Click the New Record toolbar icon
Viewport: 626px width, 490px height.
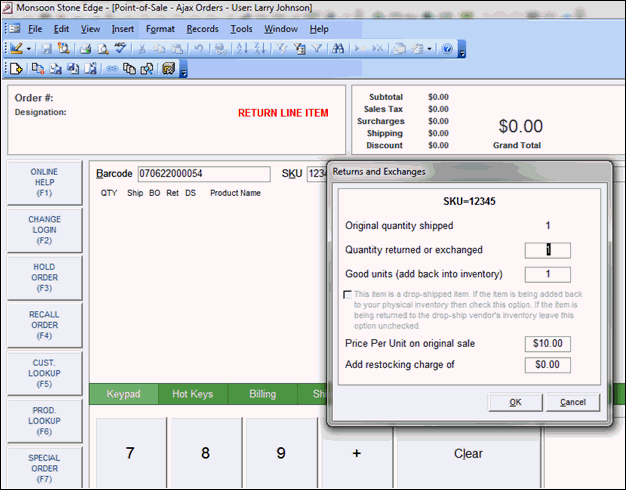(360, 49)
